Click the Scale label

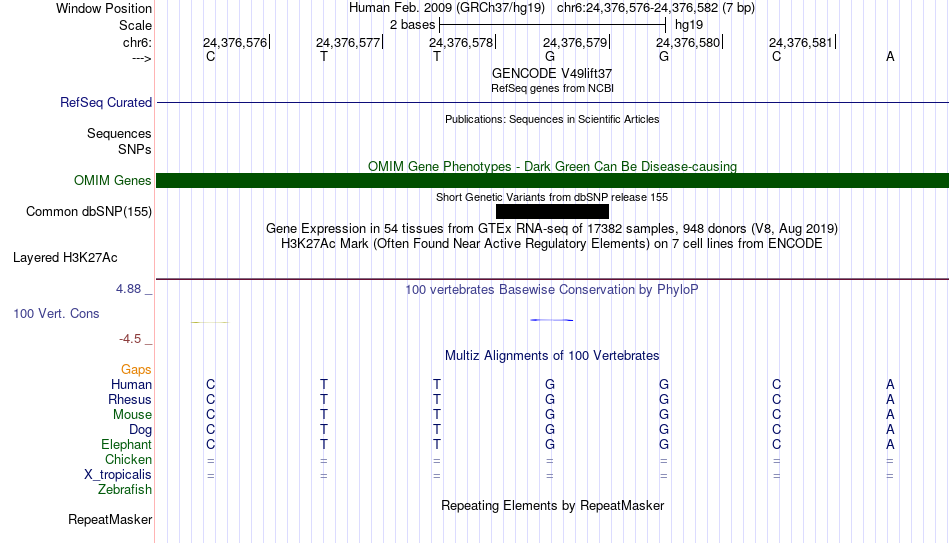(136, 25)
